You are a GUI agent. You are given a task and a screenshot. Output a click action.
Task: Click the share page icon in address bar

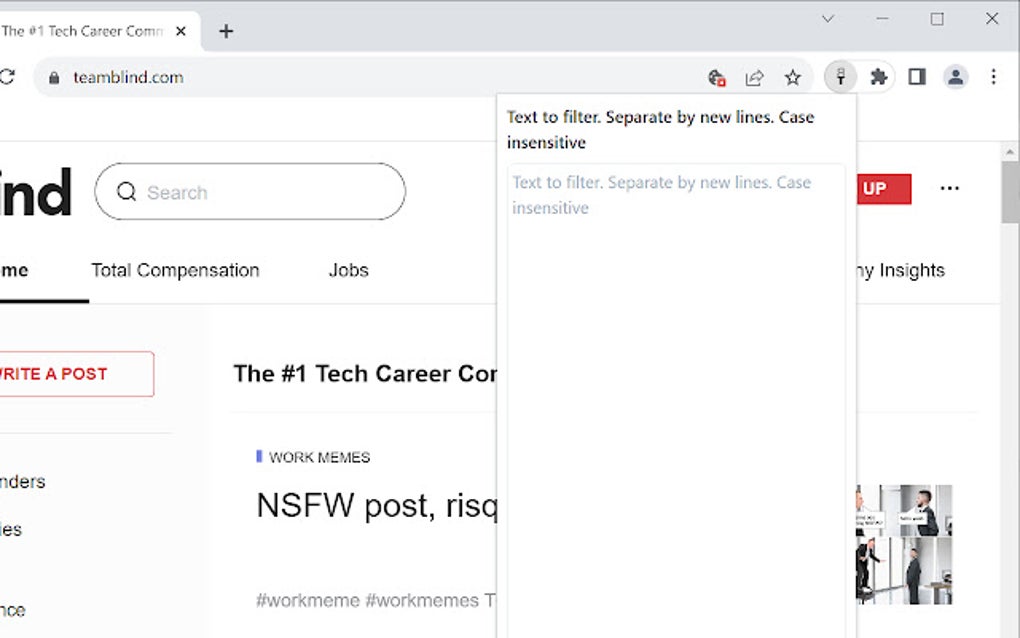[755, 77]
